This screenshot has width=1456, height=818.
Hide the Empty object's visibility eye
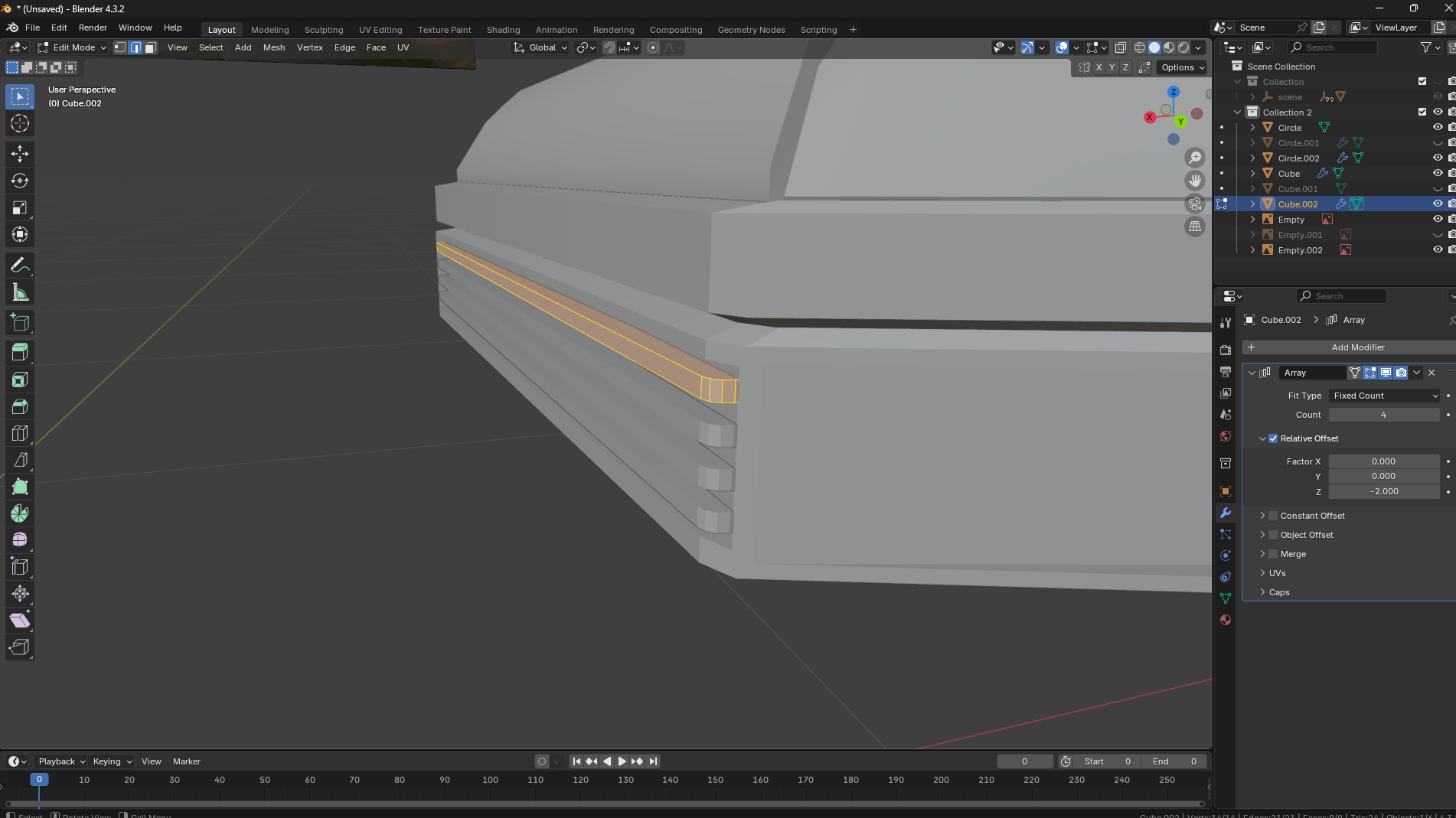tap(1438, 219)
